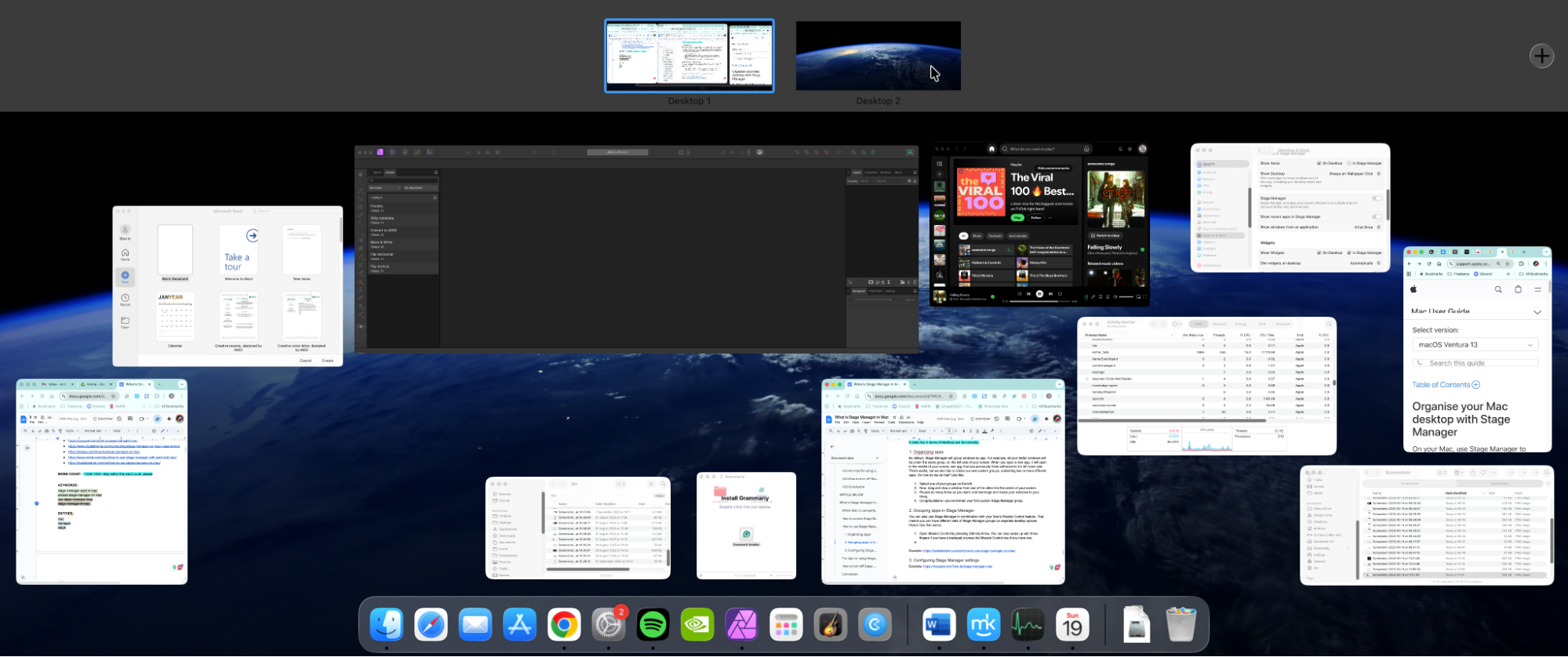1568x657 pixels.
Task: Expand the Mac User Guide chevron
Action: tap(1537, 312)
